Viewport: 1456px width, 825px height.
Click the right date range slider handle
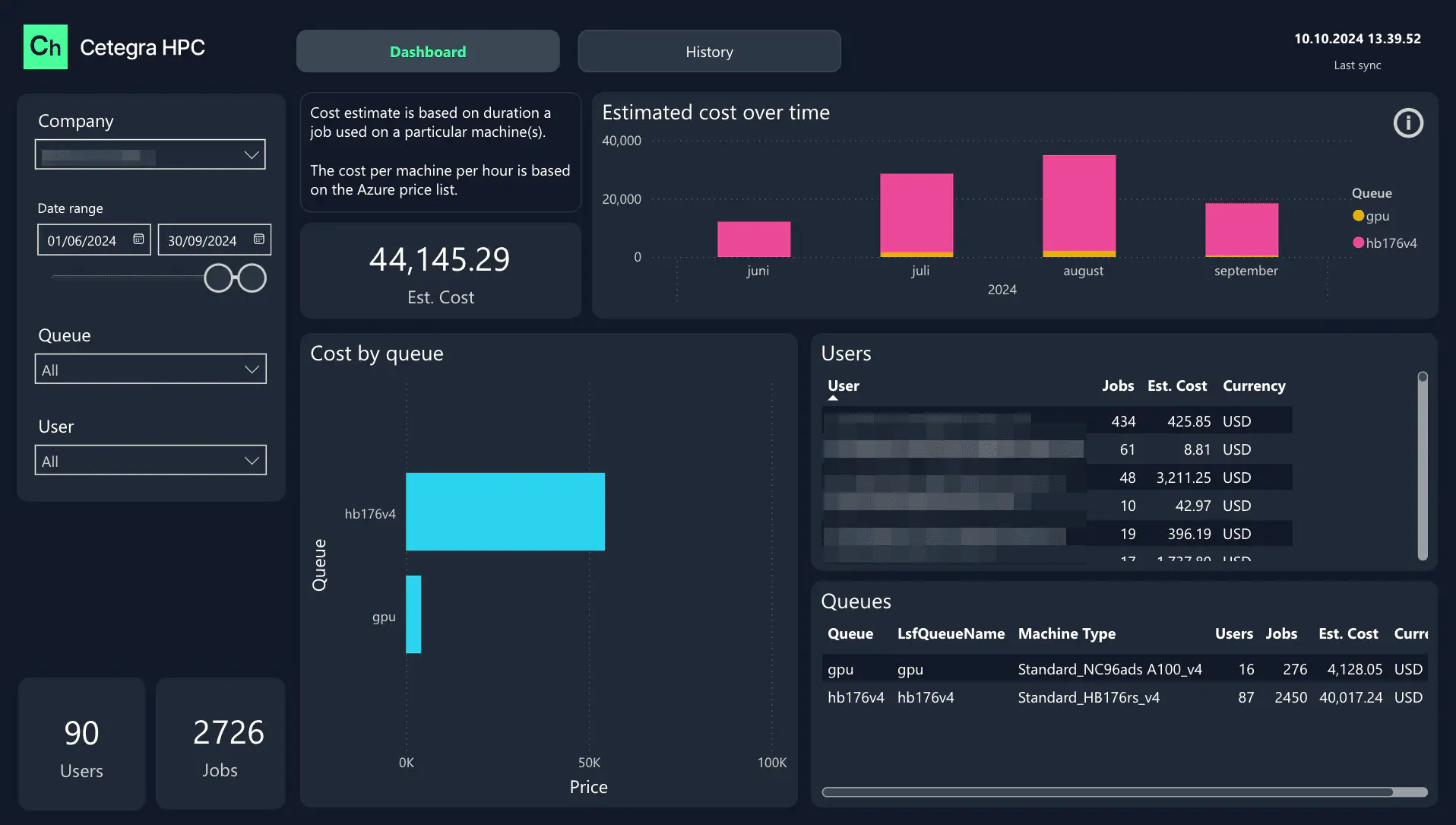(252, 278)
